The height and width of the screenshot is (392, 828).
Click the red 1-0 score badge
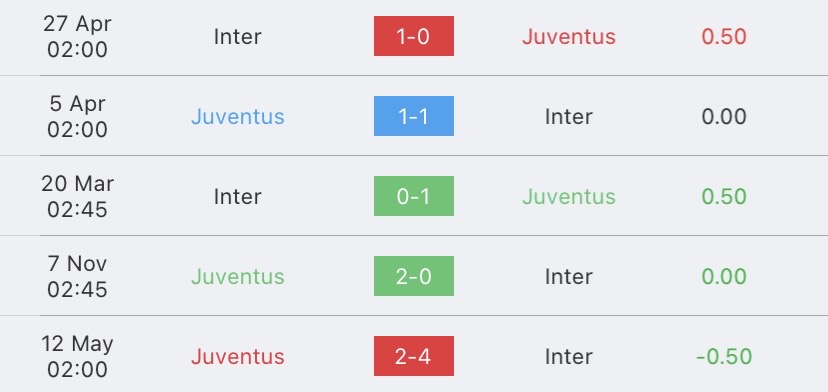413,36
